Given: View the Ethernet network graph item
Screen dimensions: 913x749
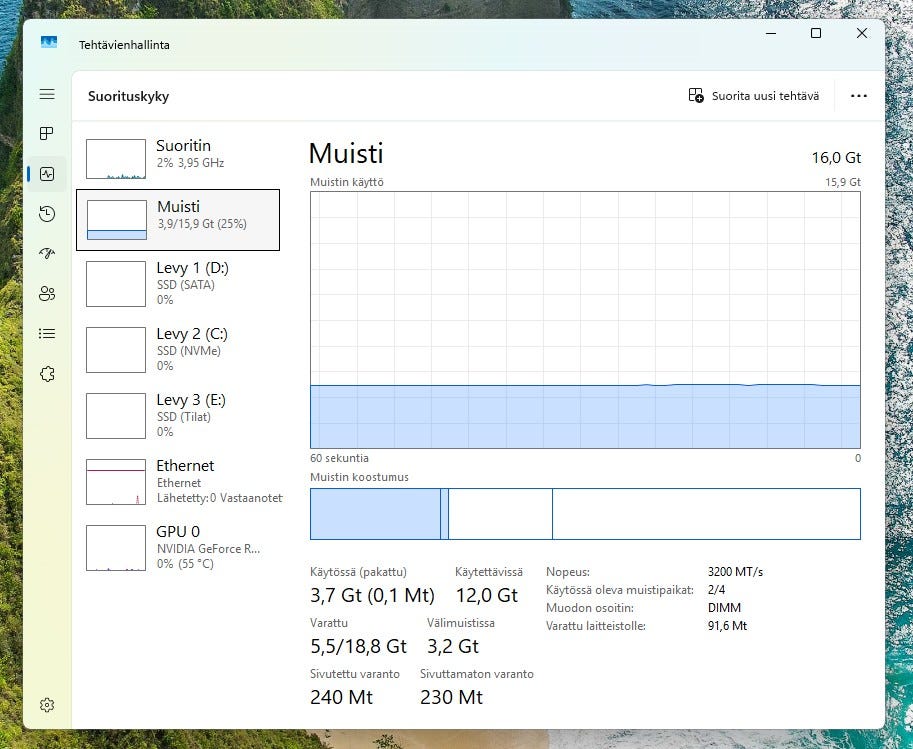Looking at the screenshot, I should pos(178,481).
